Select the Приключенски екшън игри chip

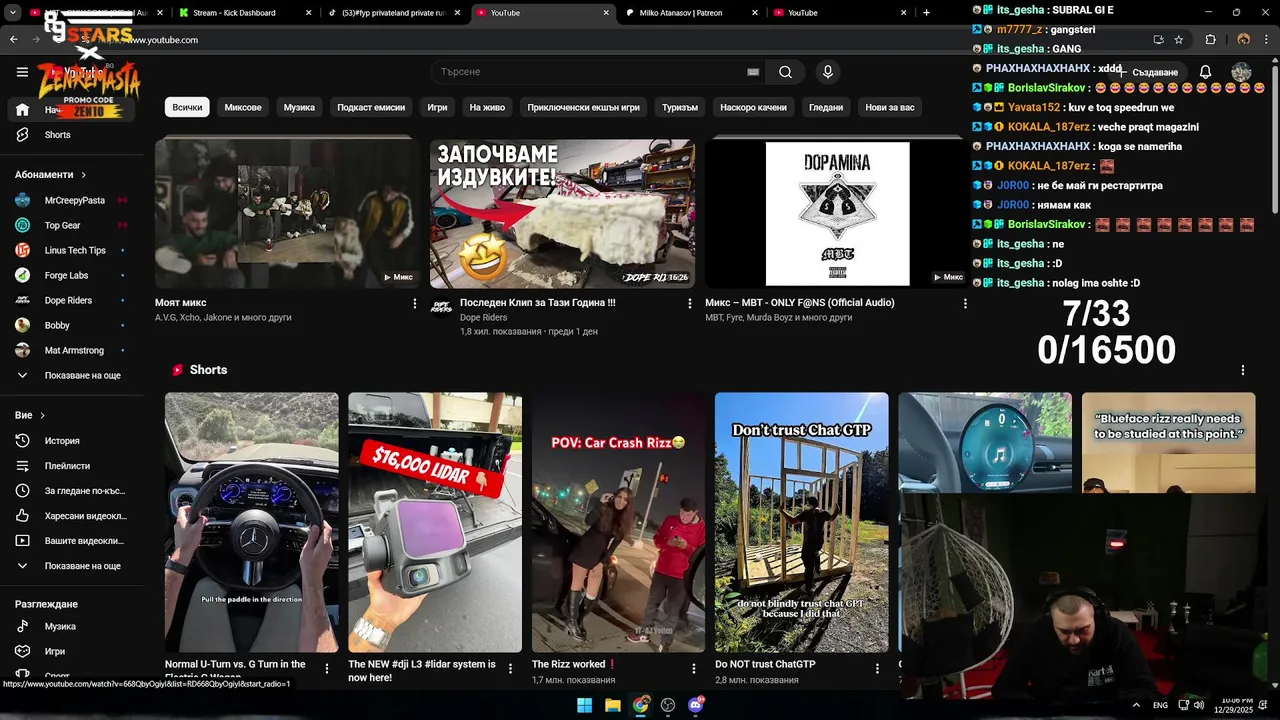coord(583,107)
